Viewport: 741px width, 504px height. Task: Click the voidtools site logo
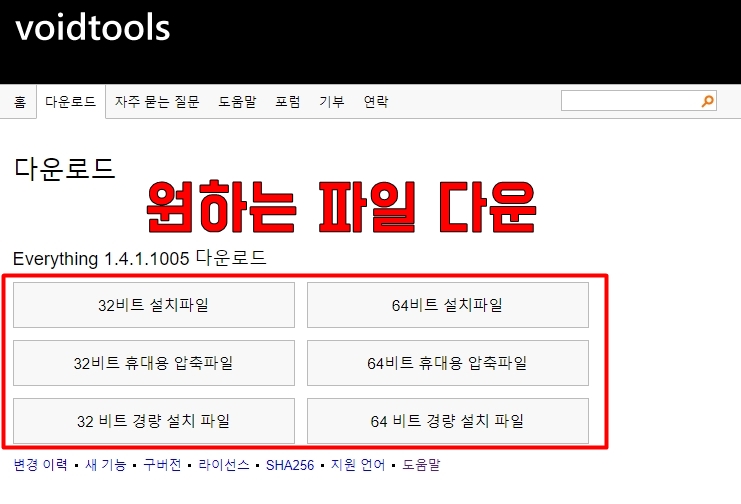[93, 28]
